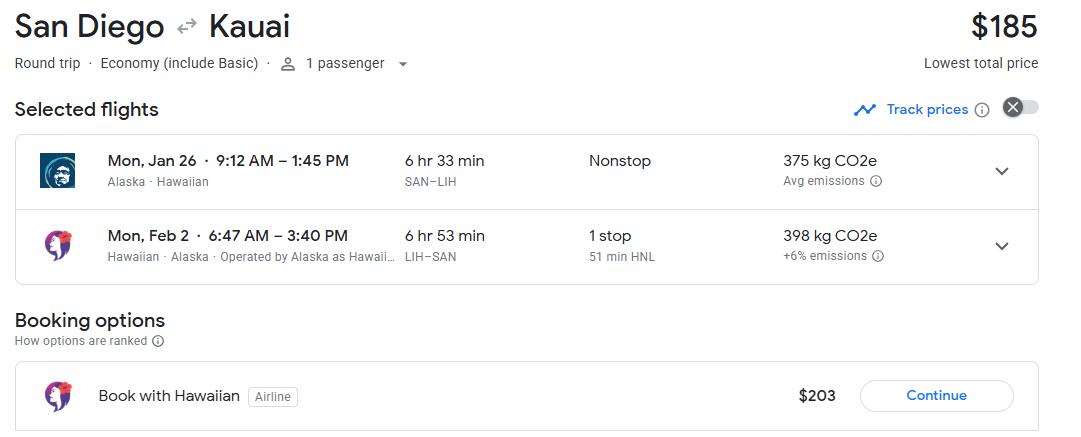The width and height of the screenshot is (1081, 437).
Task: Continue booking with Hawaiian
Action: pos(936,396)
